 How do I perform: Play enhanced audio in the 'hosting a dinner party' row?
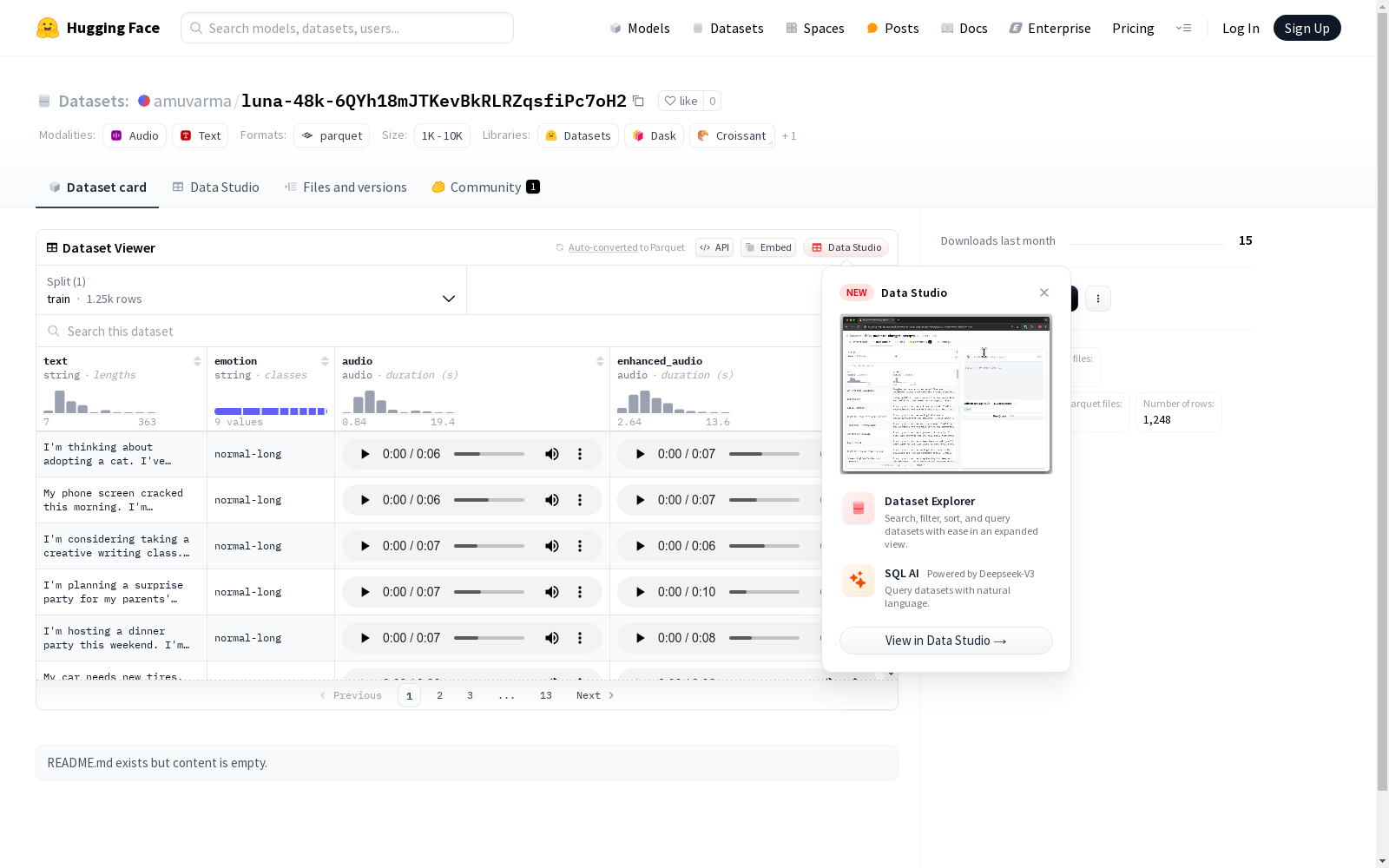click(640, 638)
